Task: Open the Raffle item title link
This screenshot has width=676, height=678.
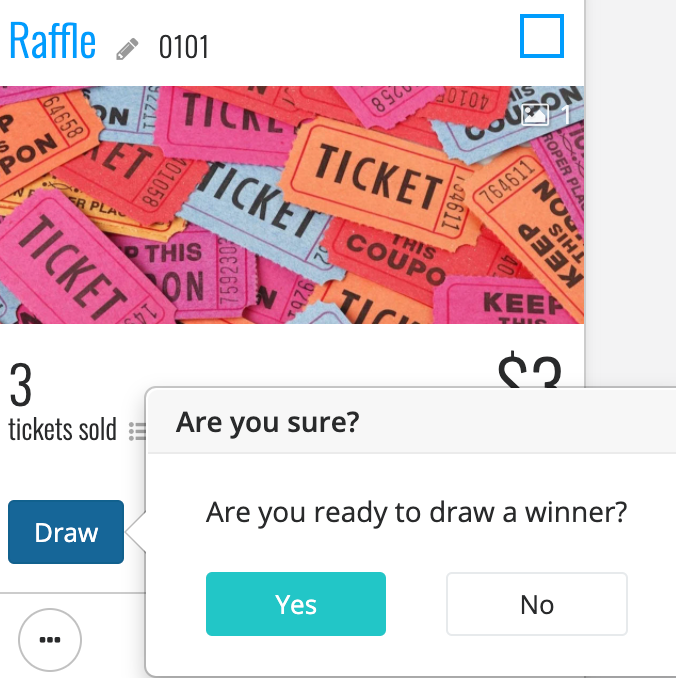Action: point(52,41)
